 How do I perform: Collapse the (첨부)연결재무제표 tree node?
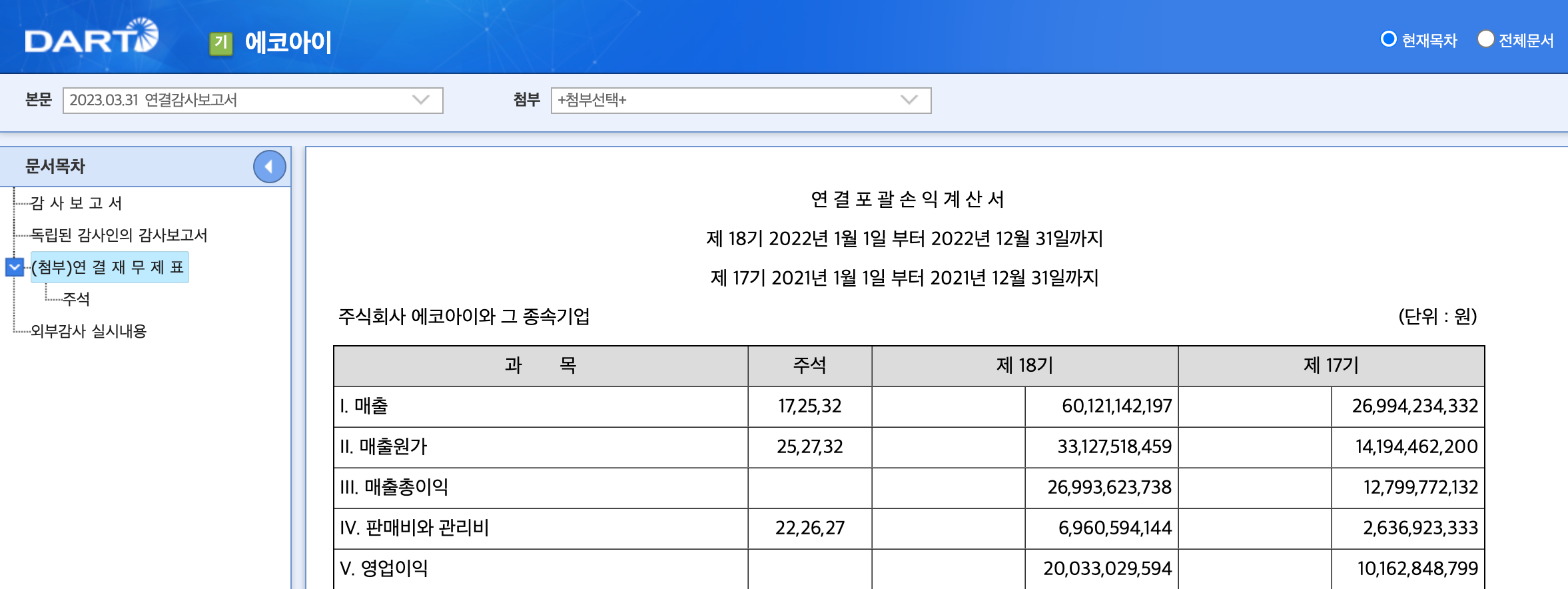14,267
